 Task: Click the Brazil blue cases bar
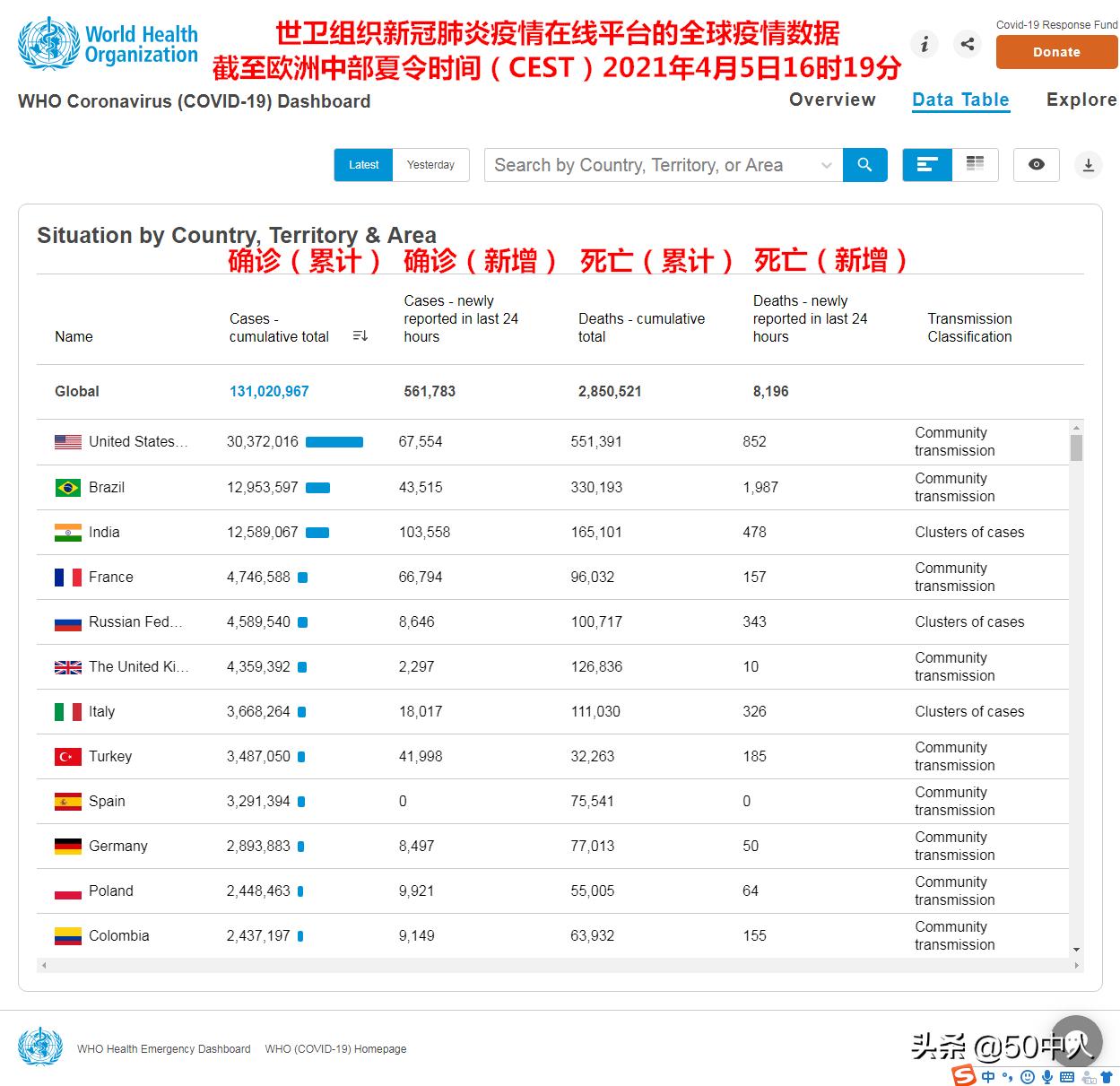point(317,488)
